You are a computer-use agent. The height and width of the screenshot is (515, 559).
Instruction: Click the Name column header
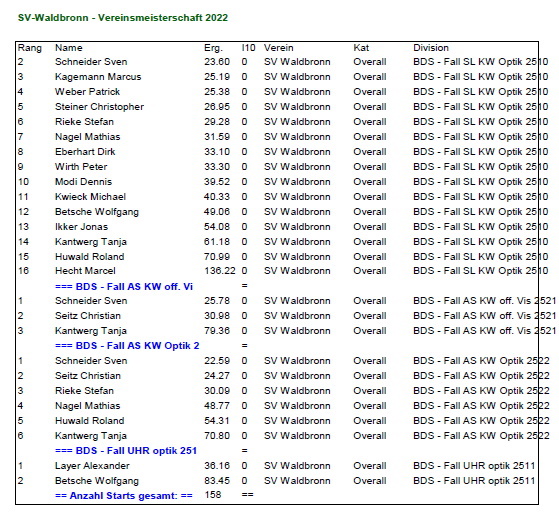68,48
